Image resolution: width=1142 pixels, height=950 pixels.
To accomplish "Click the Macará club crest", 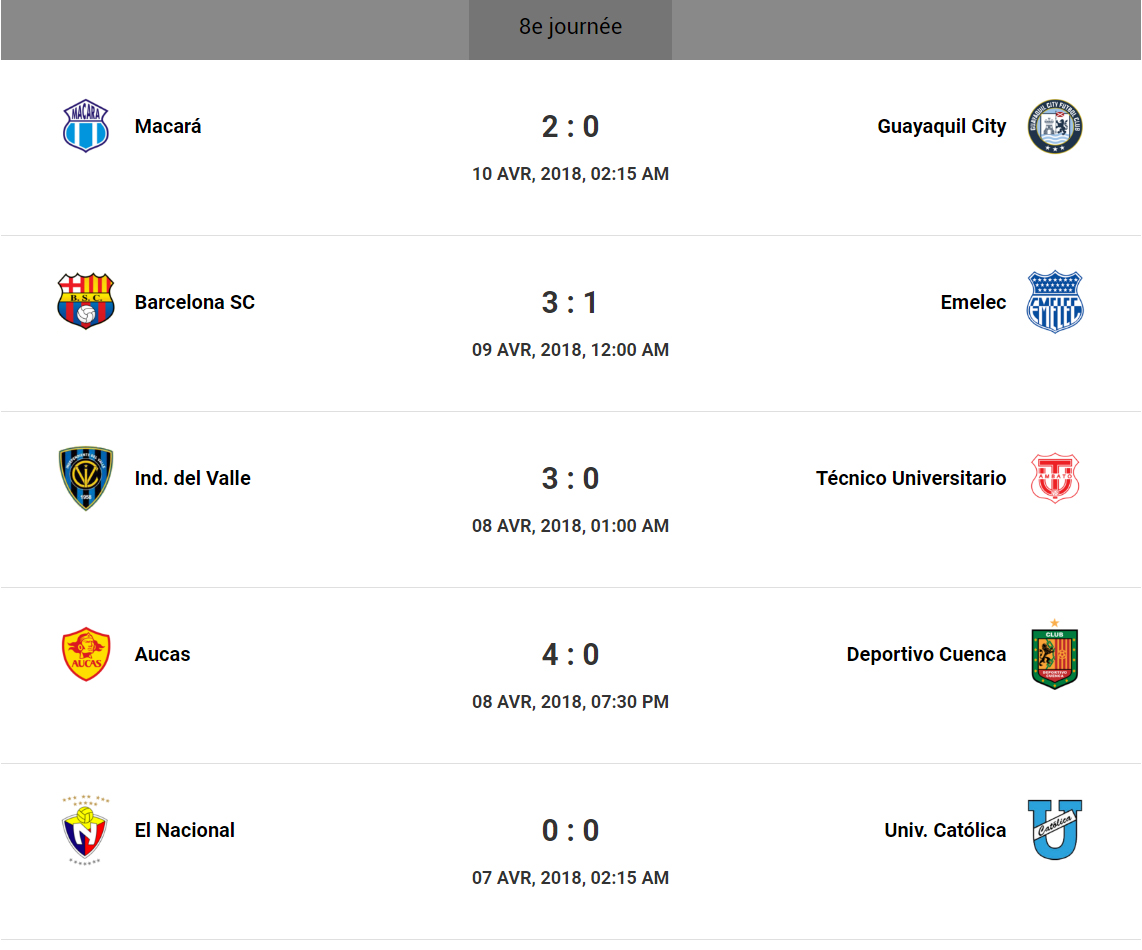I will point(86,126).
